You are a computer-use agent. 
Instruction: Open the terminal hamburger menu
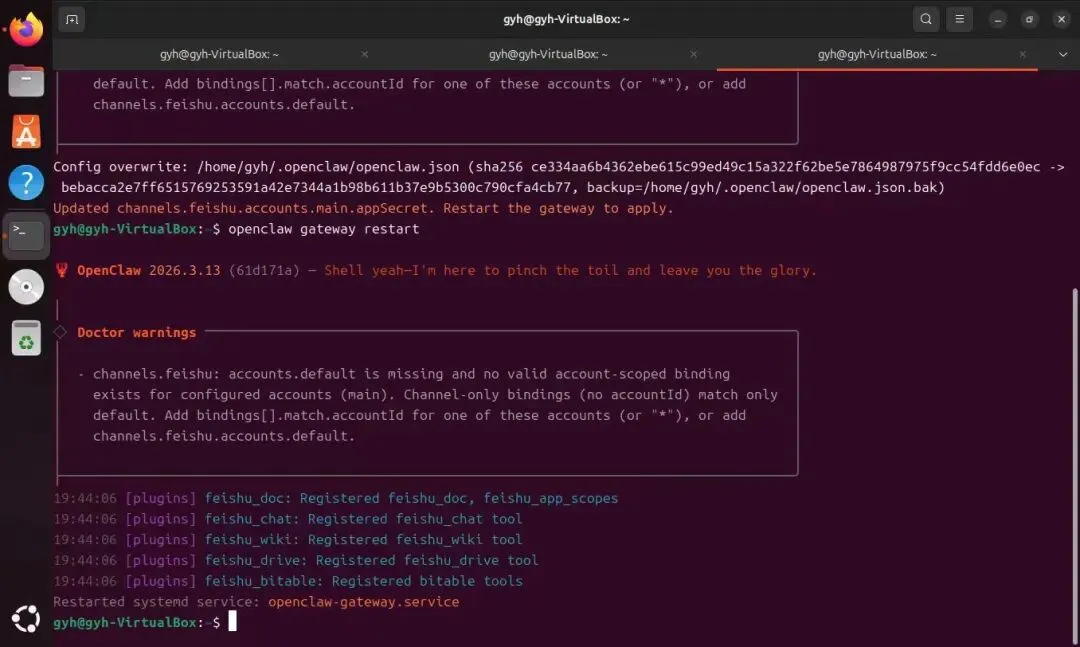pyautogui.click(x=959, y=19)
